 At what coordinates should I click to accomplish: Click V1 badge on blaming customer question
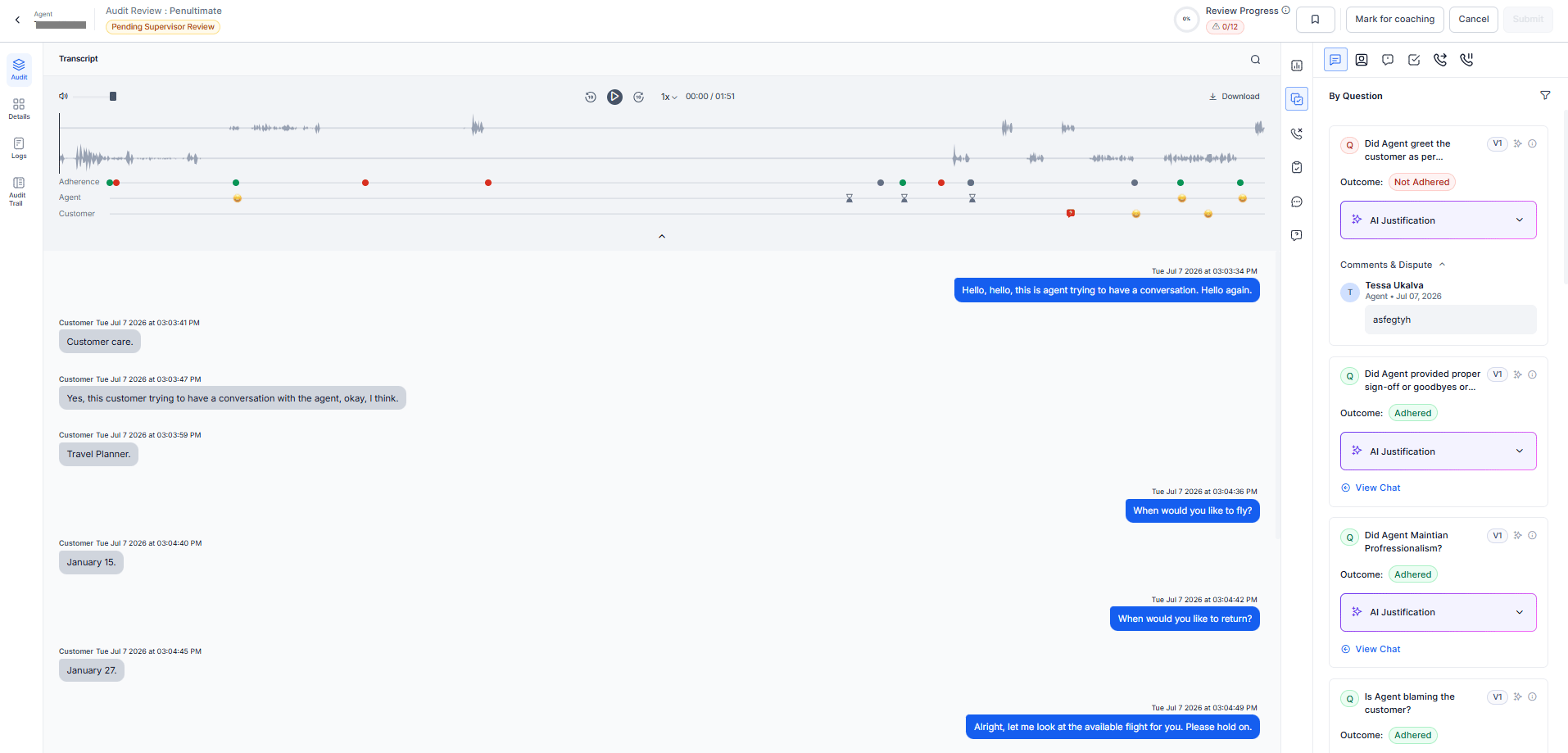pos(1498,697)
